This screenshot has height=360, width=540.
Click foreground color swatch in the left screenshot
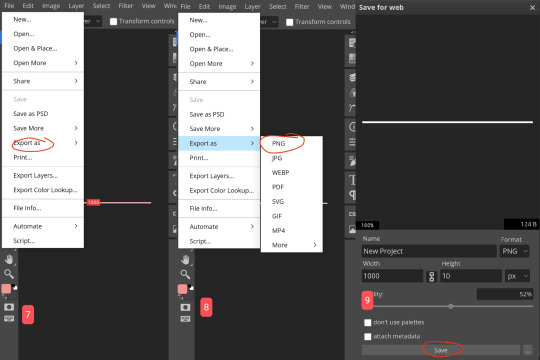6,289
